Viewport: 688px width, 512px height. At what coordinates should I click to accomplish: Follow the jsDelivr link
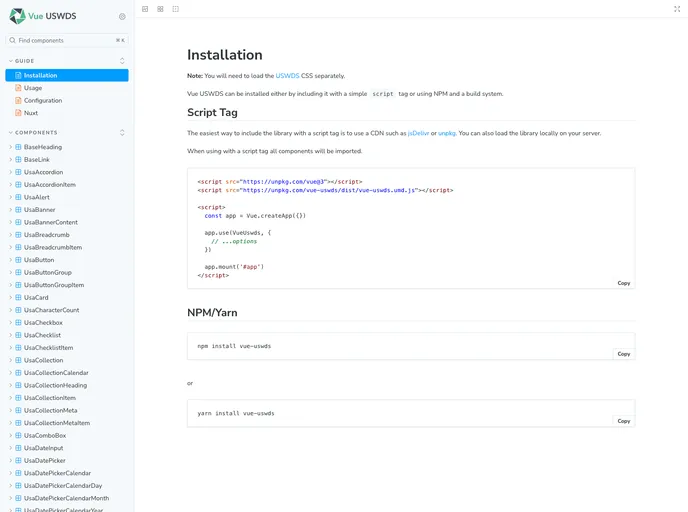pos(417,133)
